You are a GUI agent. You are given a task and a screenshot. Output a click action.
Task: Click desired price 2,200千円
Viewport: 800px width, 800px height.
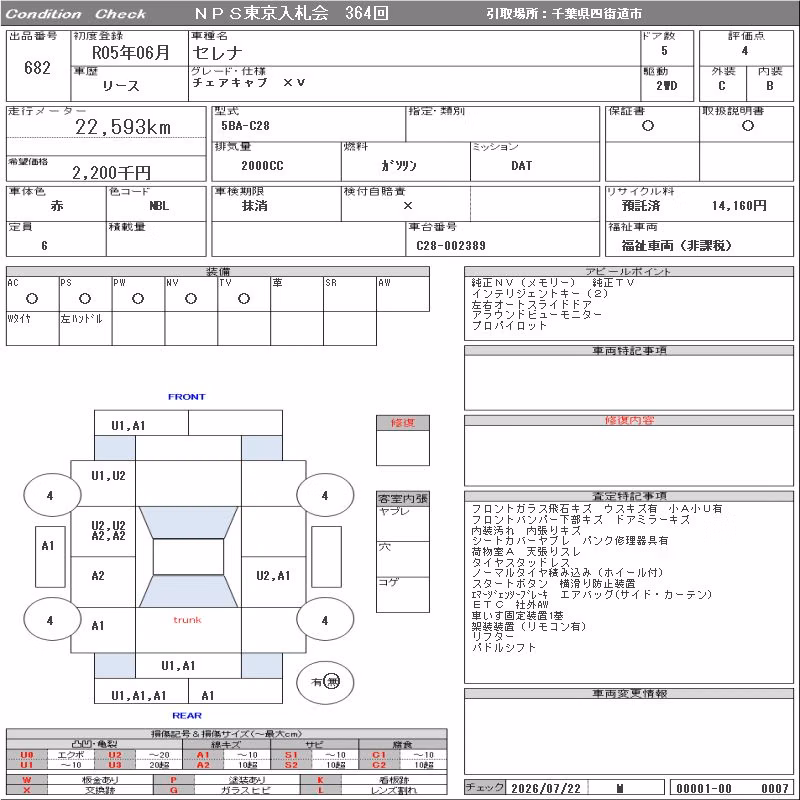coord(111,173)
